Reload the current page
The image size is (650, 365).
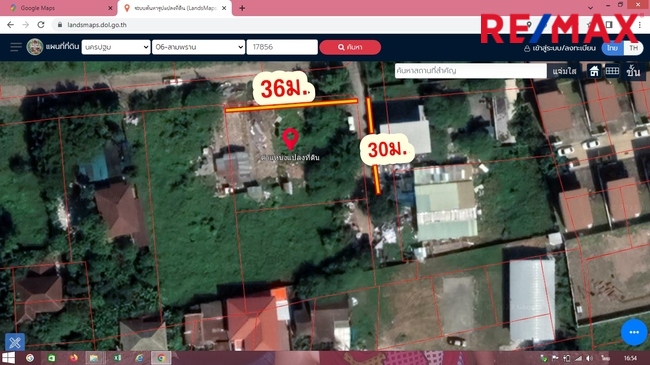(41, 25)
